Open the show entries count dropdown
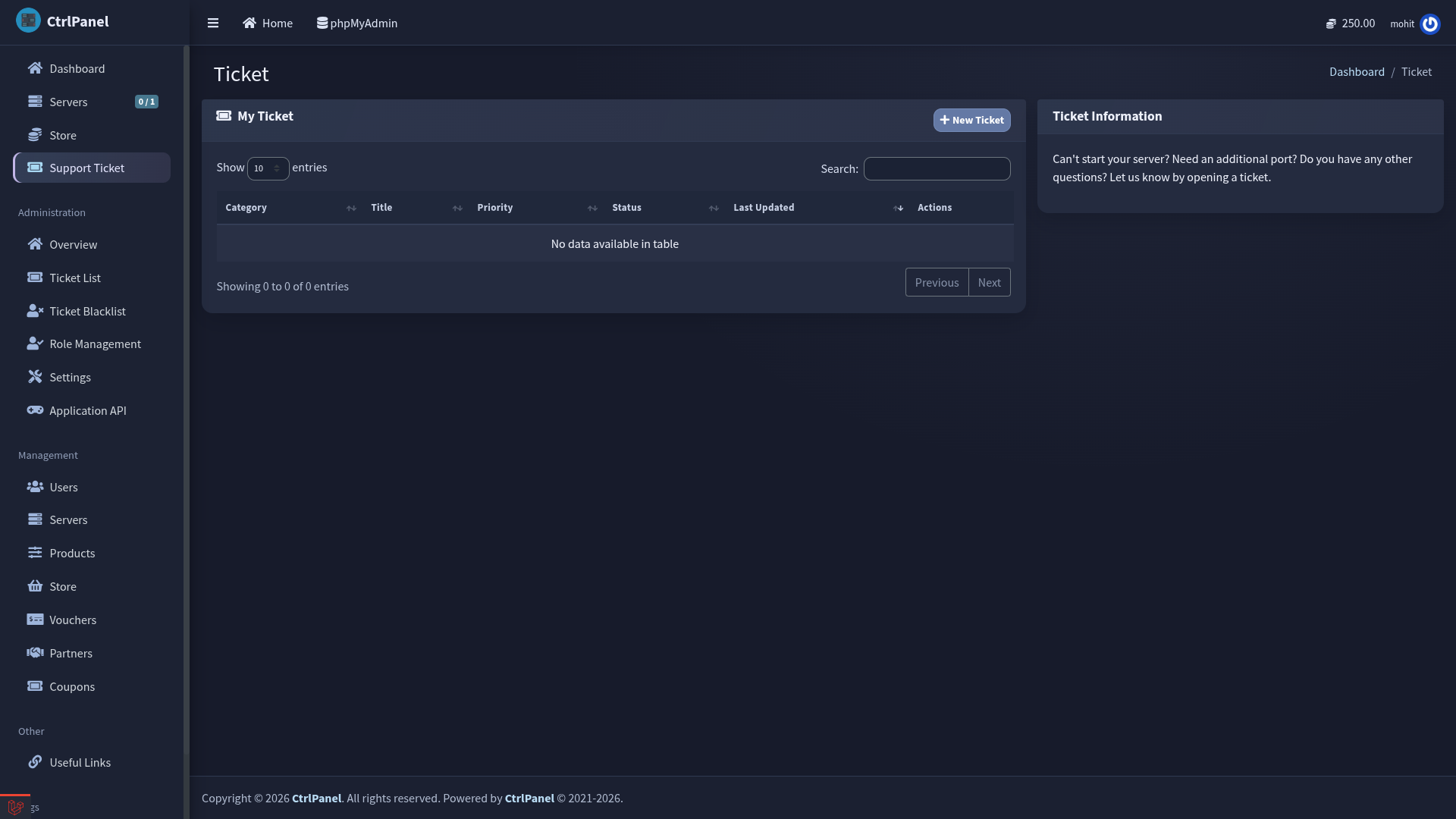Screen dimensions: 1456x819 click(268, 168)
